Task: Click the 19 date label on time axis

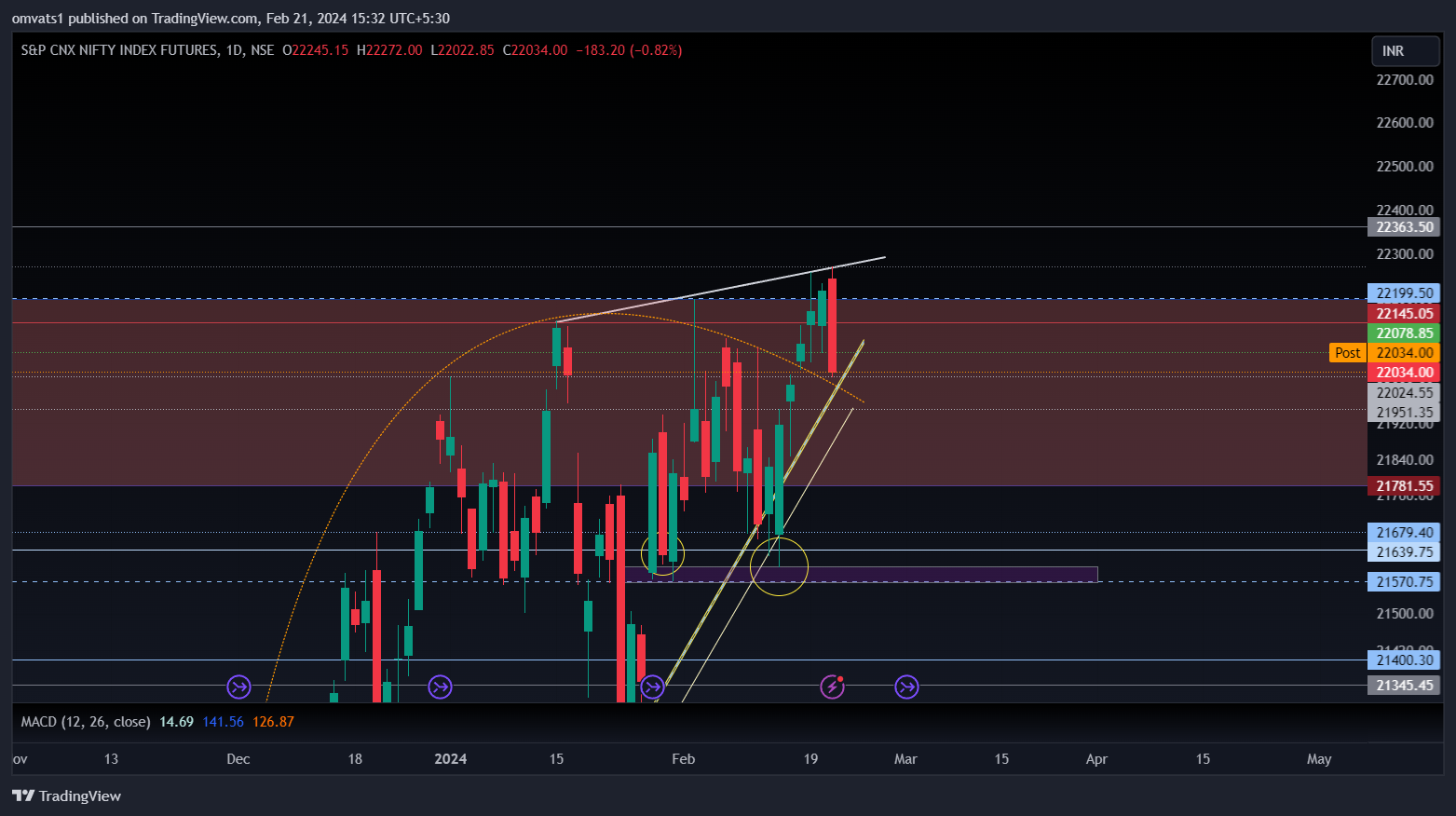Action: click(810, 759)
